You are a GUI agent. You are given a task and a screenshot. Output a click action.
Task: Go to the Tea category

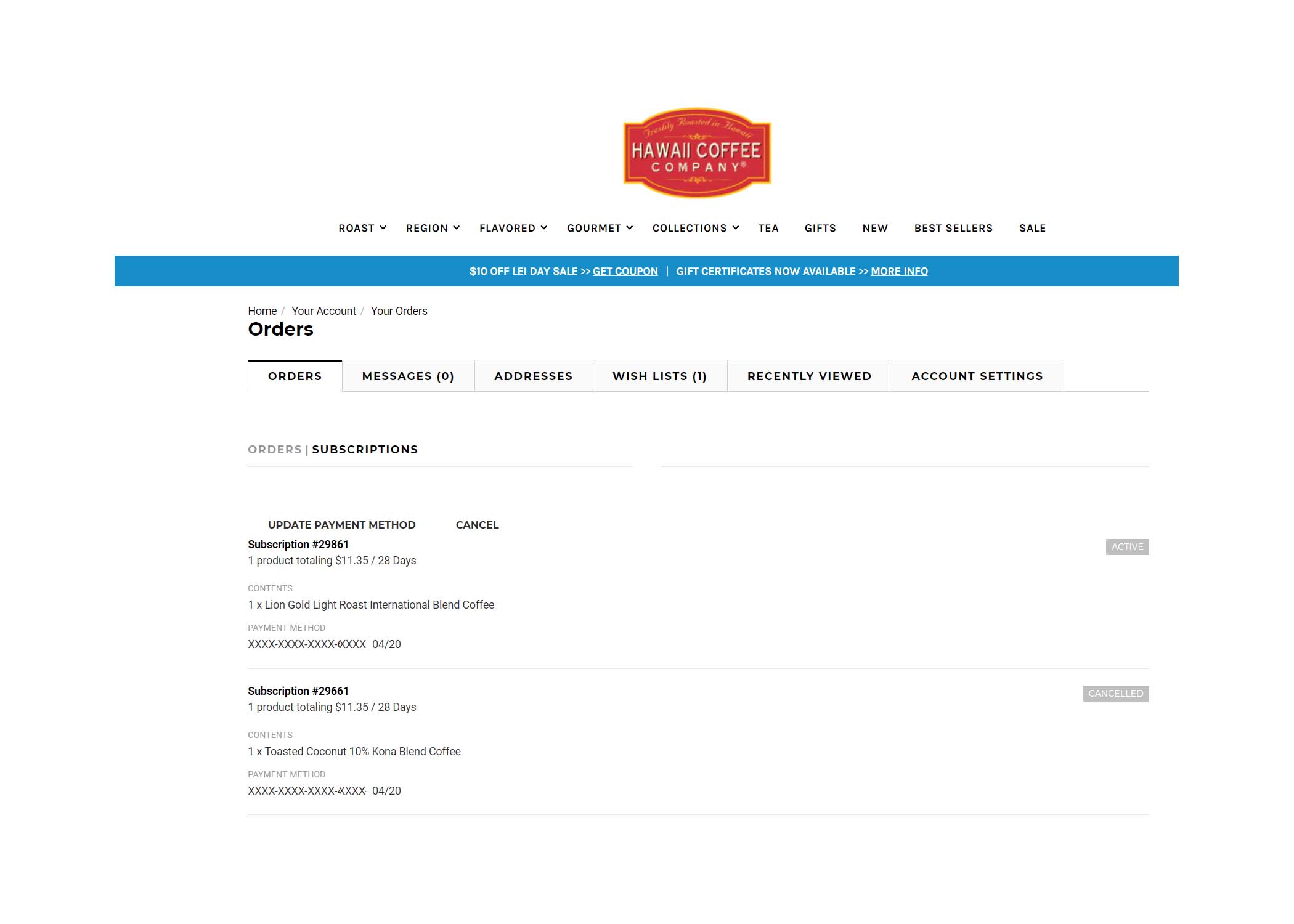(768, 228)
